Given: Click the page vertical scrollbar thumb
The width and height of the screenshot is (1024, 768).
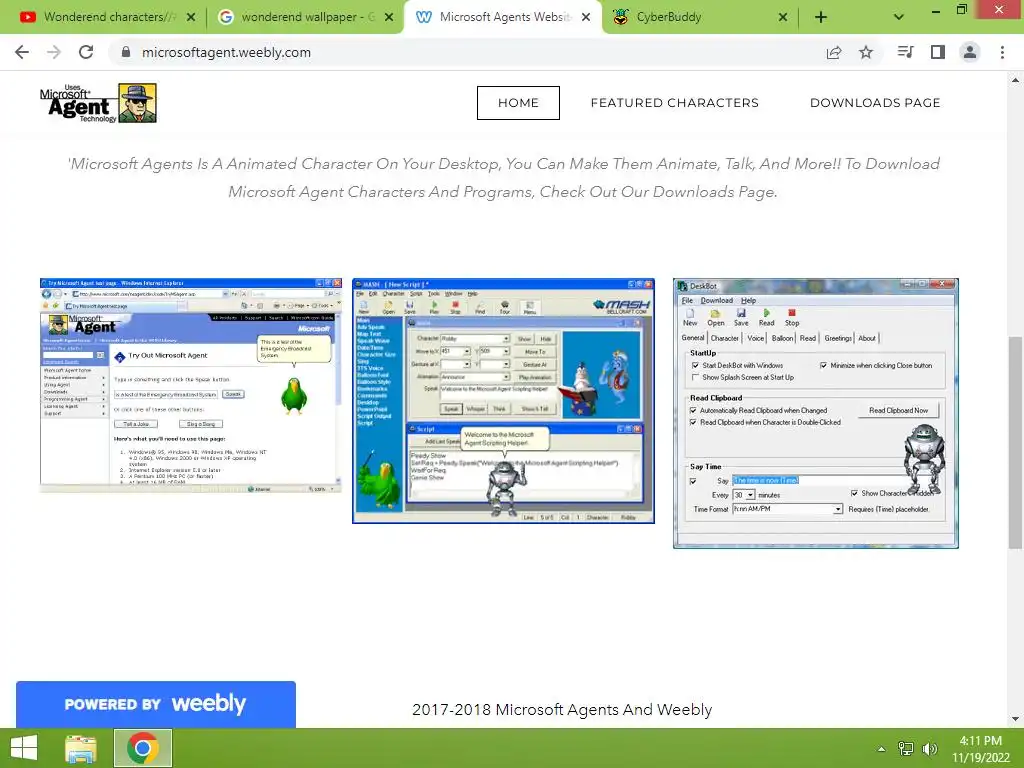Looking at the screenshot, I should (x=1015, y=442).
